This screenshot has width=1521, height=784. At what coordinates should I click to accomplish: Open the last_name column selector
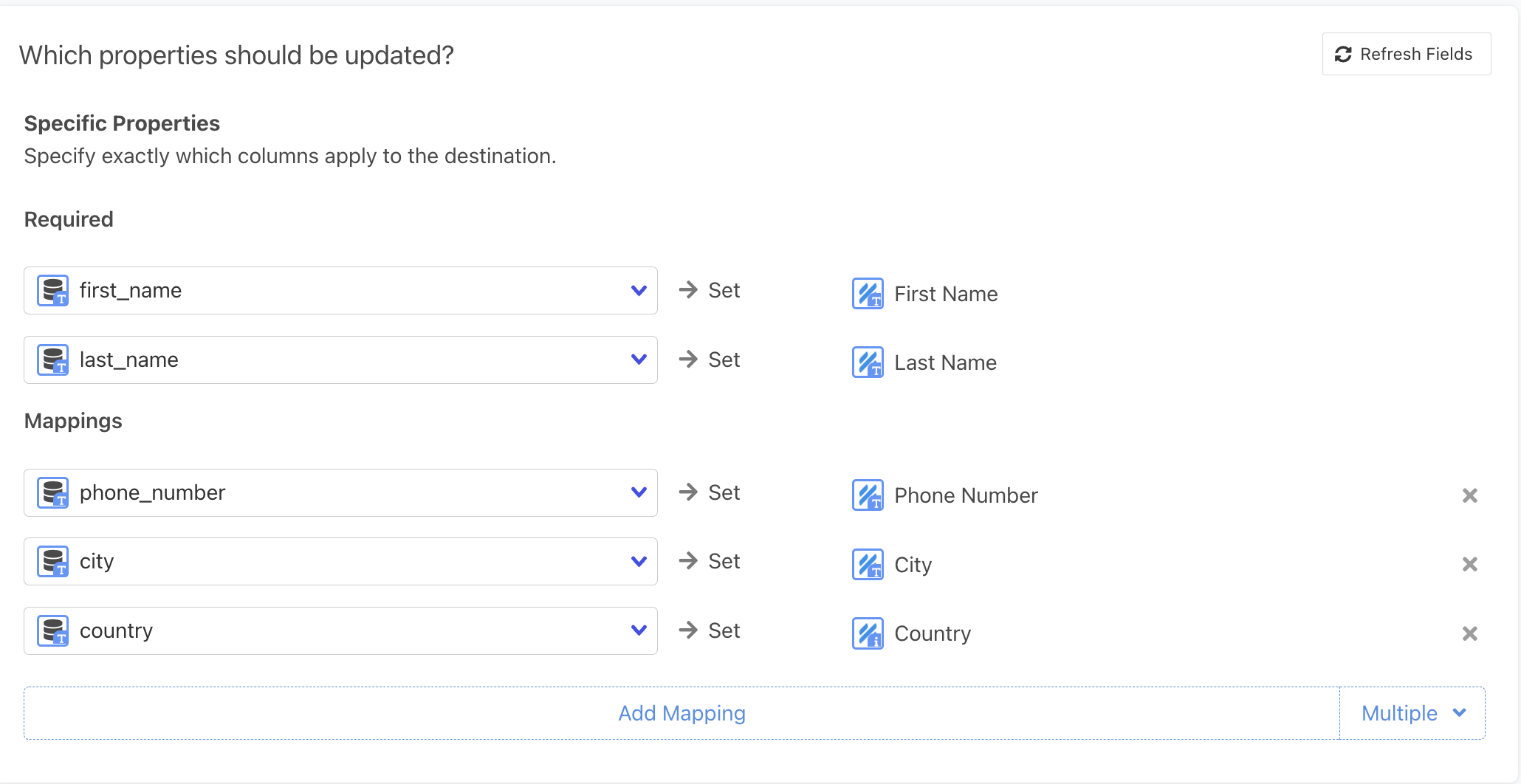(639, 360)
